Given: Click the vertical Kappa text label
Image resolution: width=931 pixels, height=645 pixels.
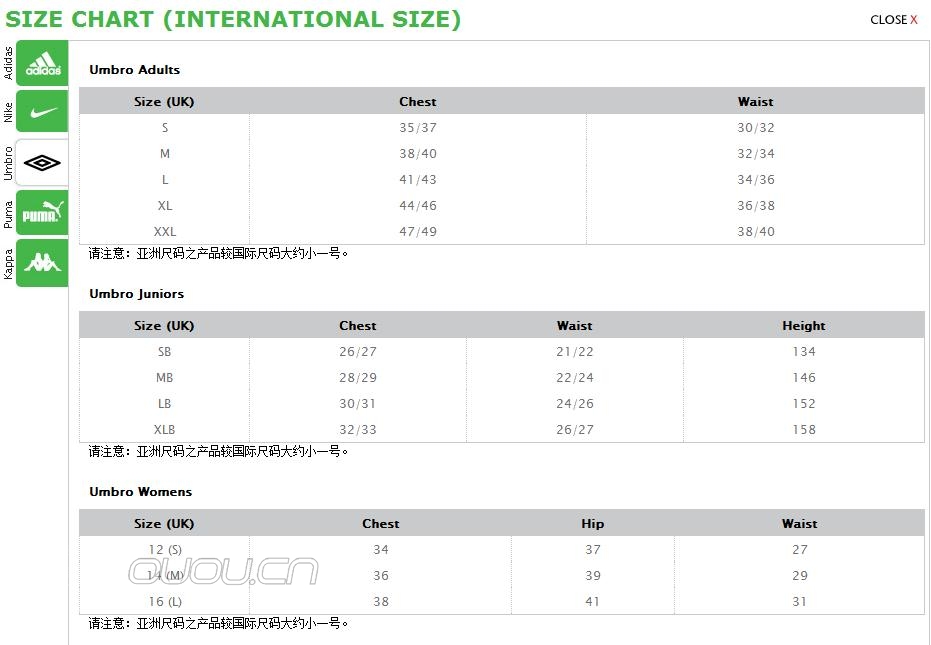Looking at the screenshot, I should 8,263.
